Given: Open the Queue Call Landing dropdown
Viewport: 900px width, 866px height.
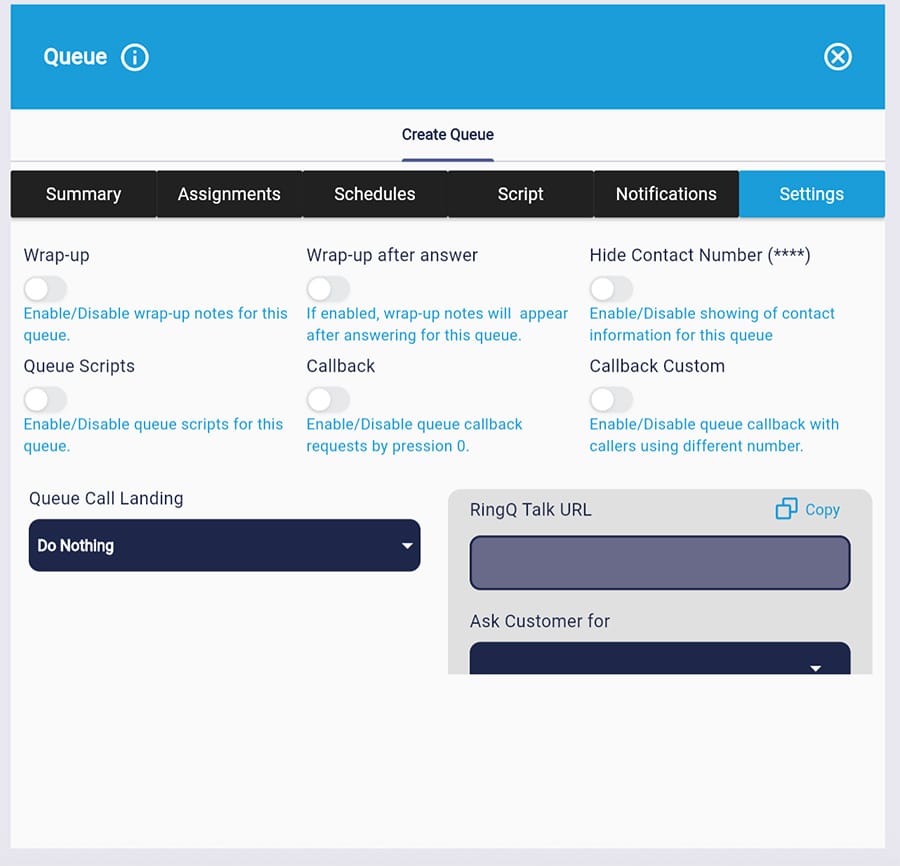Looking at the screenshot, I should click(224, 545).
